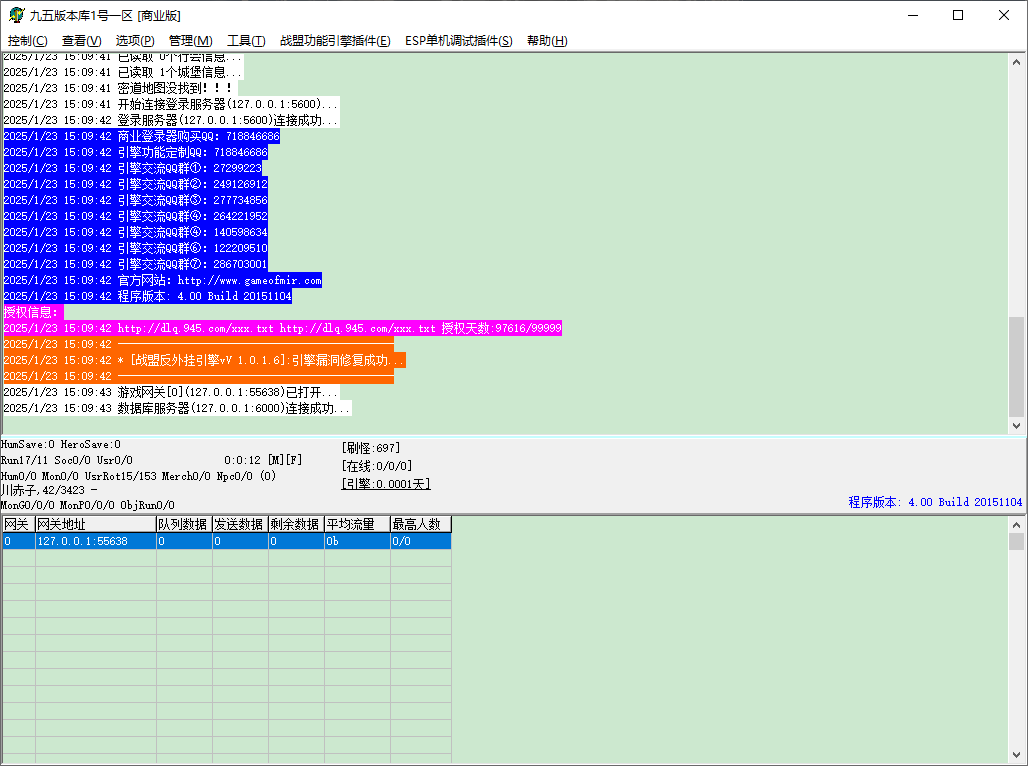
Task: Click the 密道地图没找到 log line
Action: pyautogui.click(x=120, y=88)
